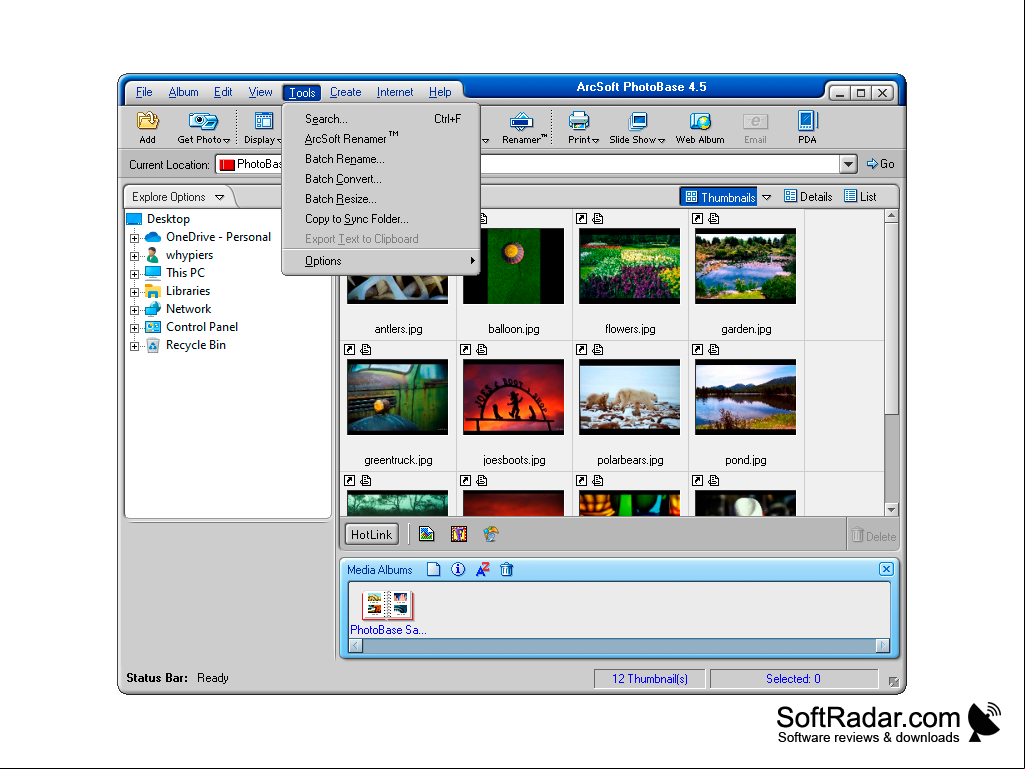Click the PDA toolbar icon
1025x769 pixels.
click(807, 121)
